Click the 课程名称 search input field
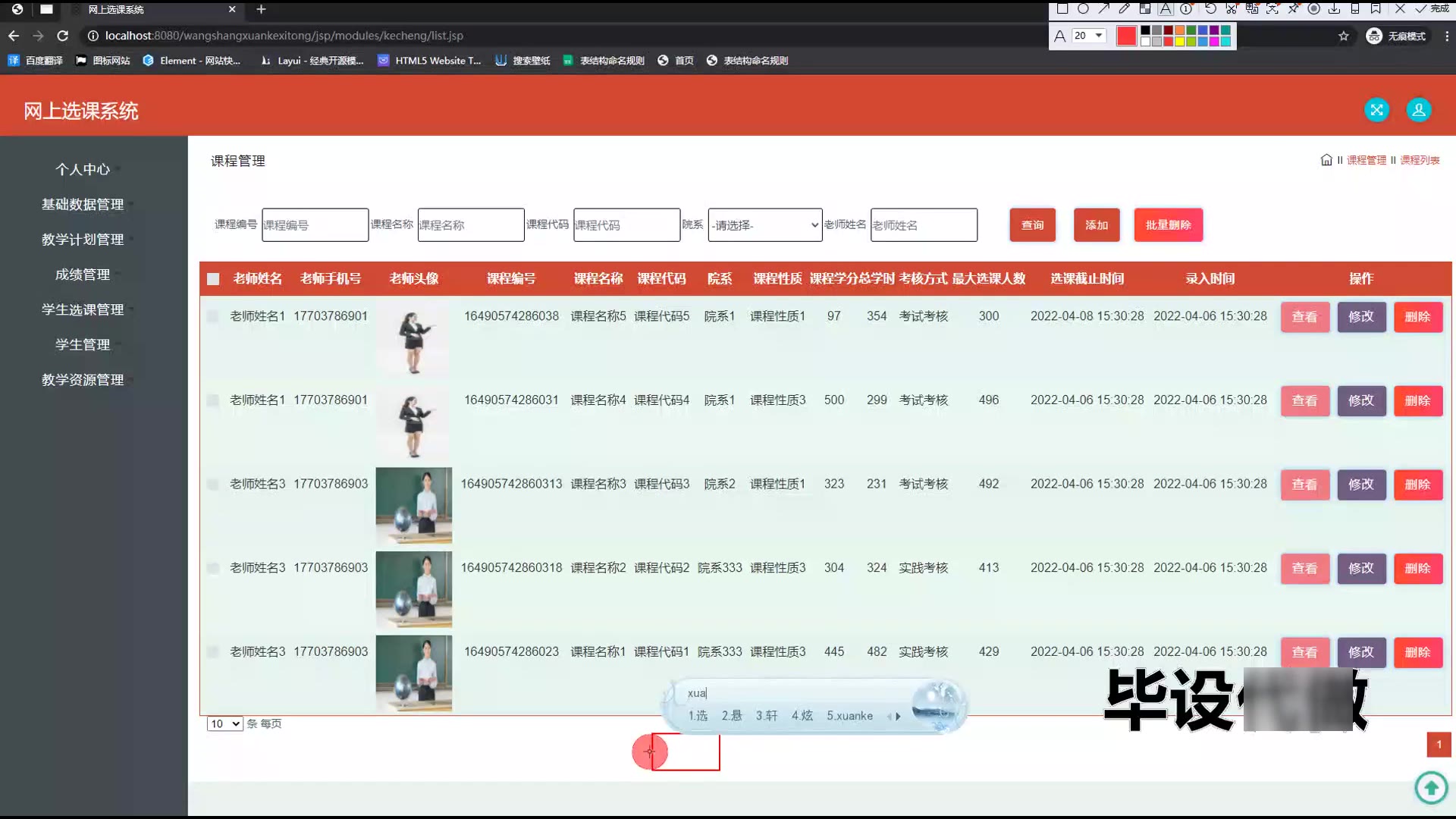 470,225
